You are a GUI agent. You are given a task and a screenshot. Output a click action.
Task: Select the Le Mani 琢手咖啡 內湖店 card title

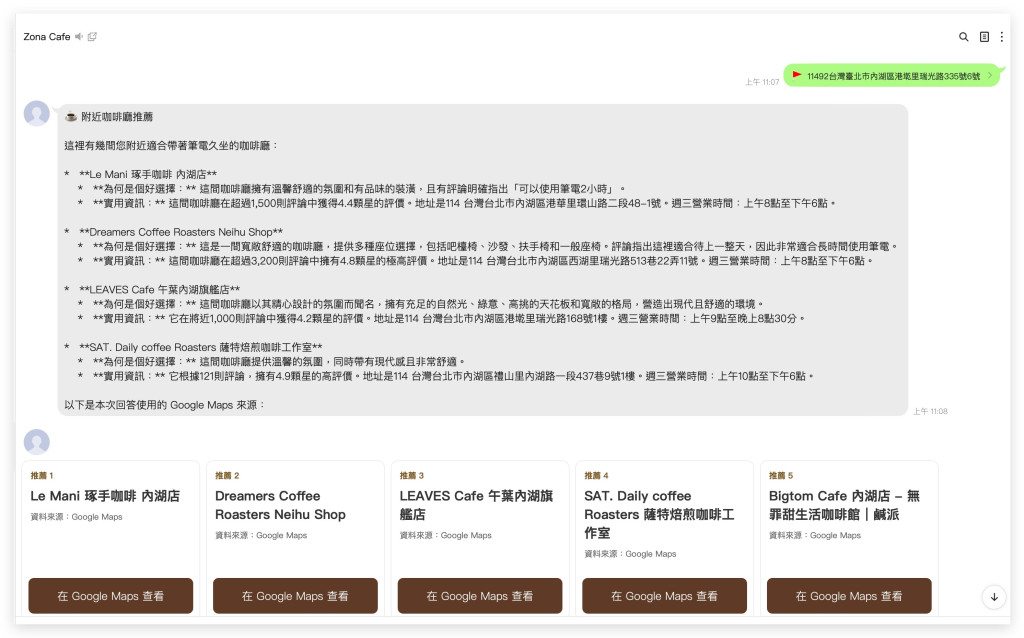click(x=105, y=496)
